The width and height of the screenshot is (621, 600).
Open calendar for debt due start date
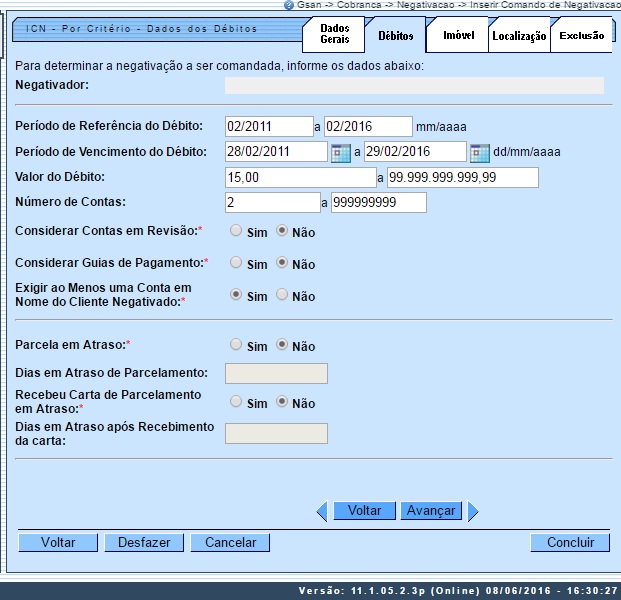pyautogui.click(x=340, y=152)
